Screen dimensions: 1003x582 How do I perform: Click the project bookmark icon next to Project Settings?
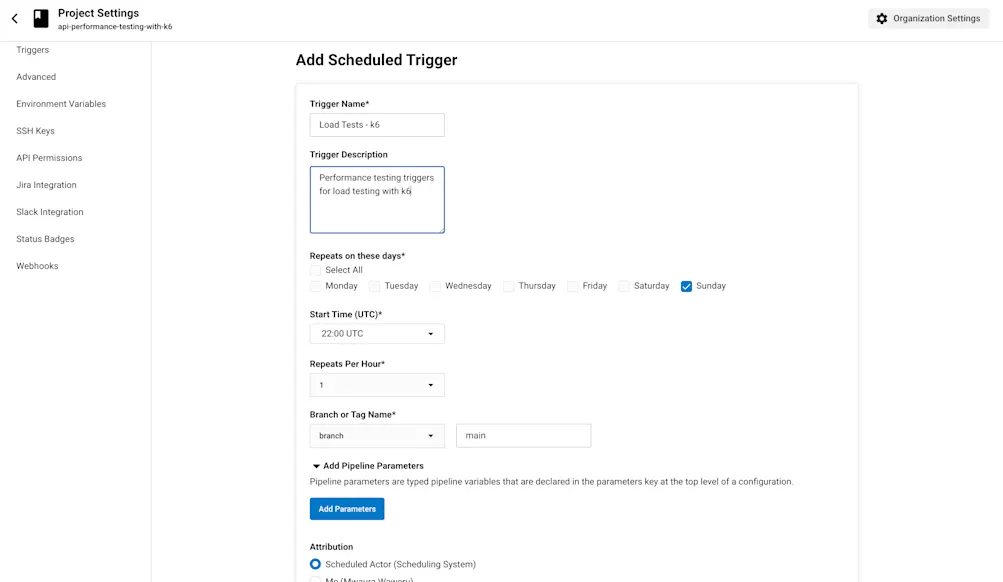pos(40,18)
